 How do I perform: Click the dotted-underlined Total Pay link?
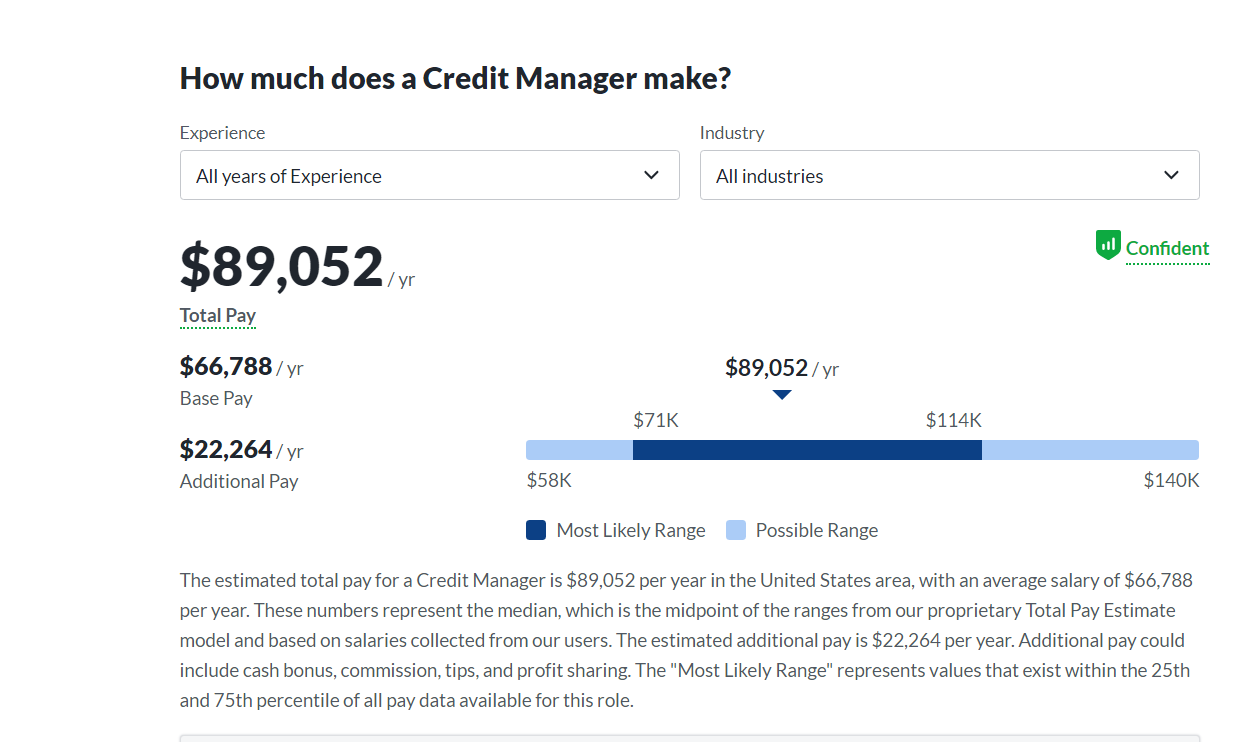point(218,316)
